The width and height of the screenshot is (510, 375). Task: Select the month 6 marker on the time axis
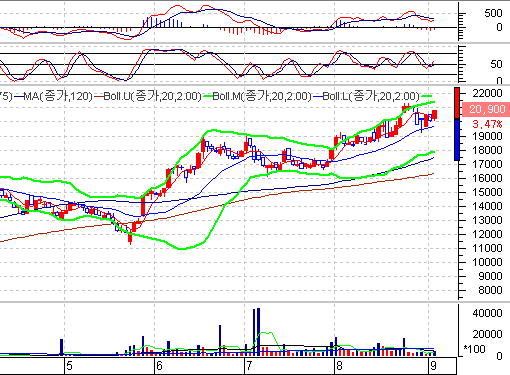pos(159,366)
